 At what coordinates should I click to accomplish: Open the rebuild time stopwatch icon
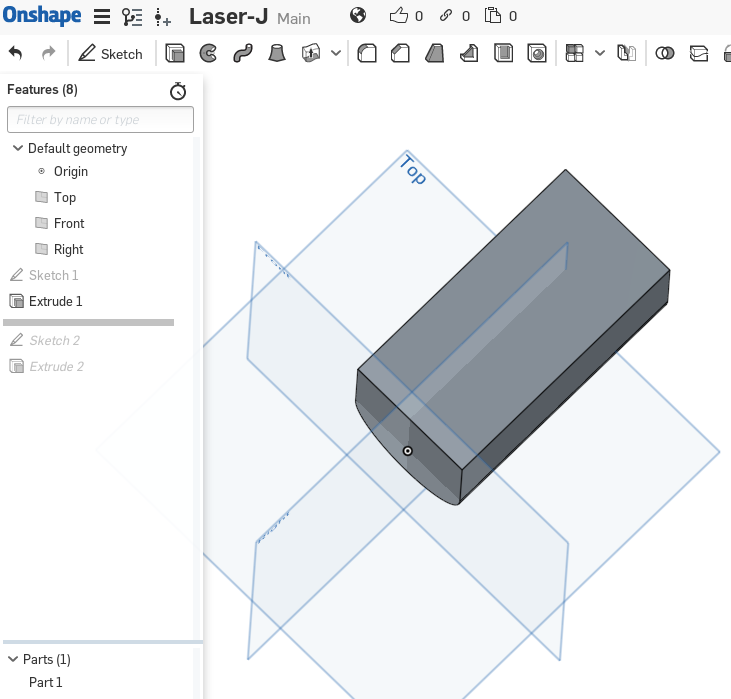(x=178, y=91)
